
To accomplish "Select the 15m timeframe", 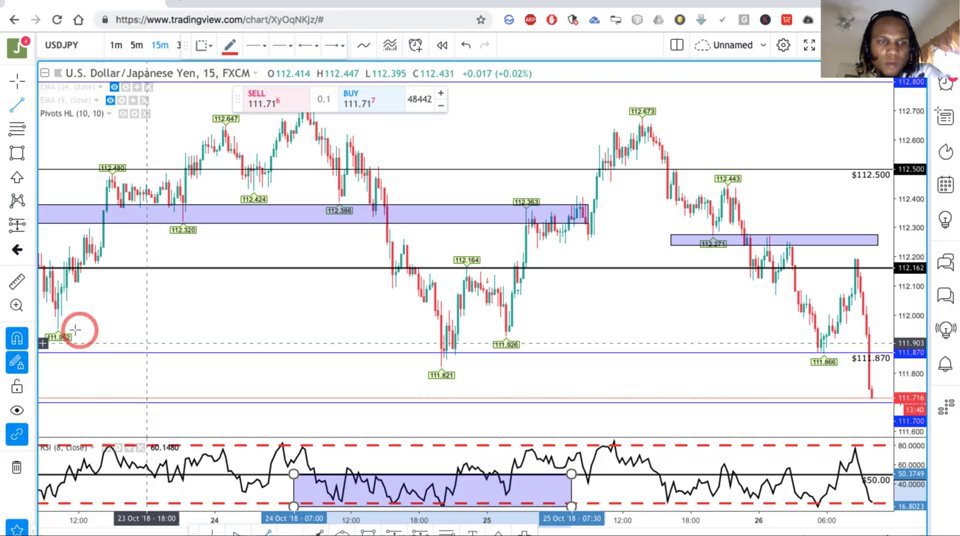I will pos(160,45).
